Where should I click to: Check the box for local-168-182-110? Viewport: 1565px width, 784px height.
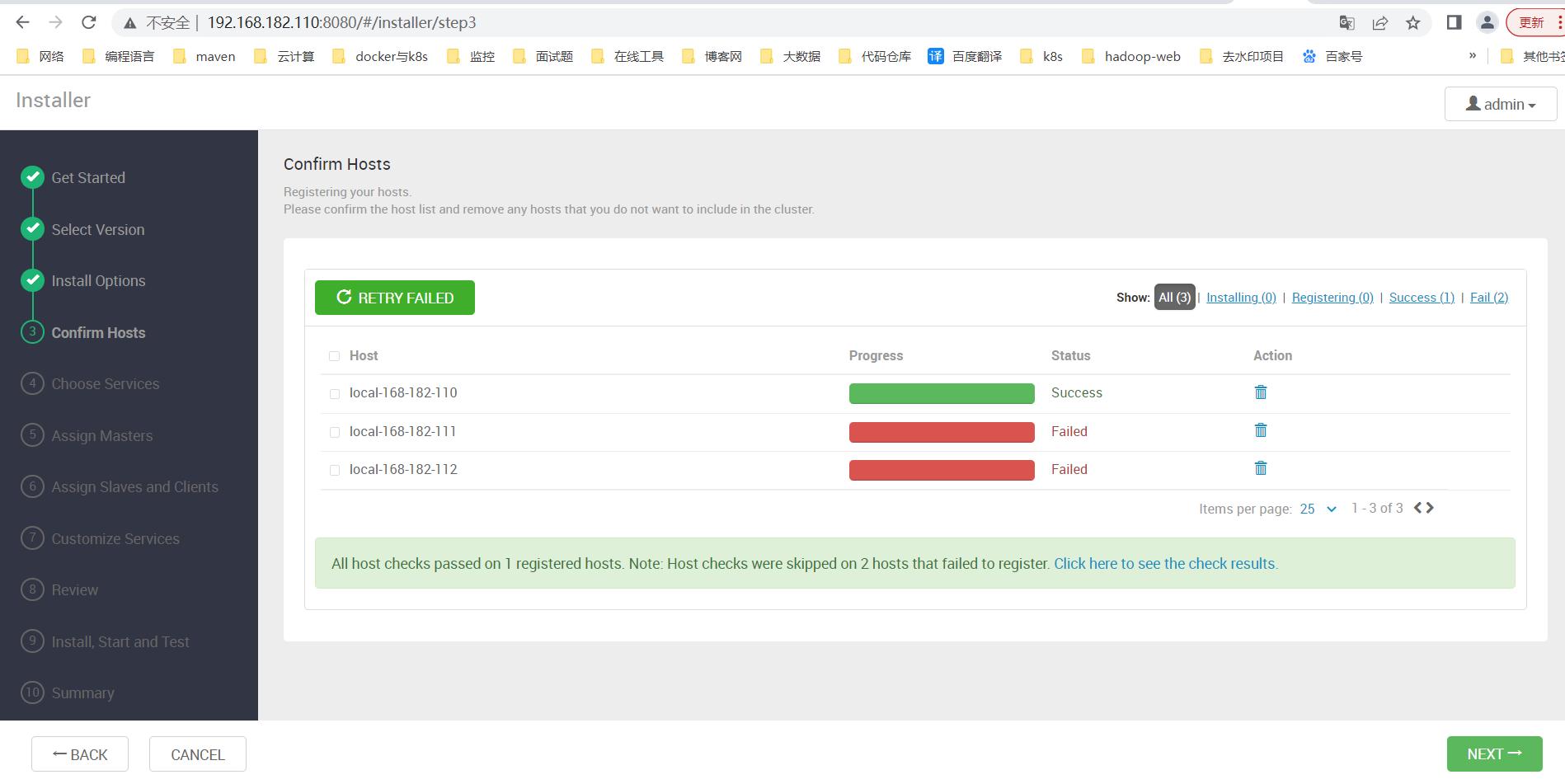click(x=334, y=394)
